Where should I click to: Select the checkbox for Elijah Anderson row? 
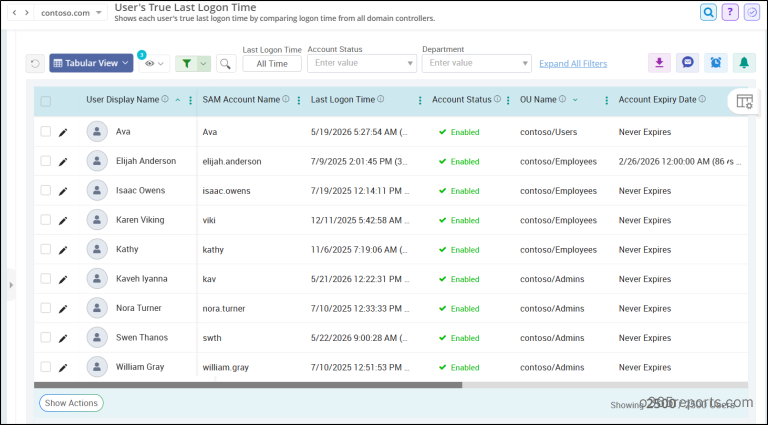(x=46, y=161)
